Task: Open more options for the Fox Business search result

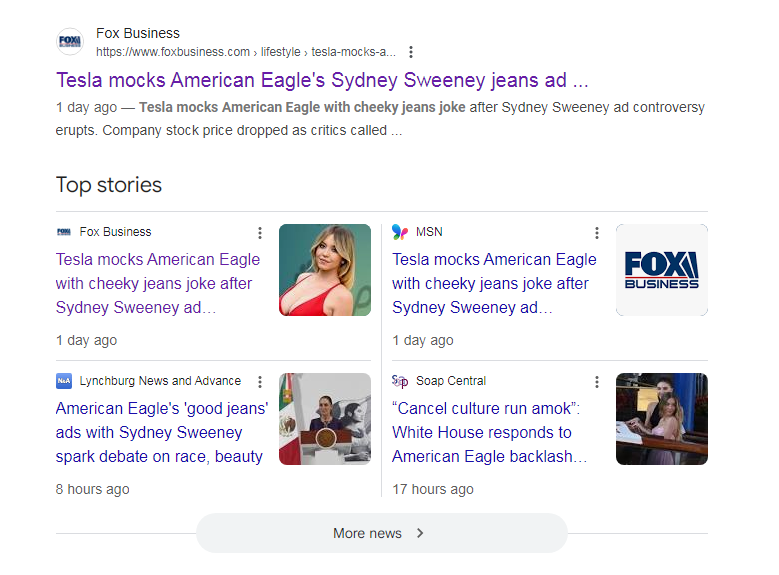Action: point(411,52)
